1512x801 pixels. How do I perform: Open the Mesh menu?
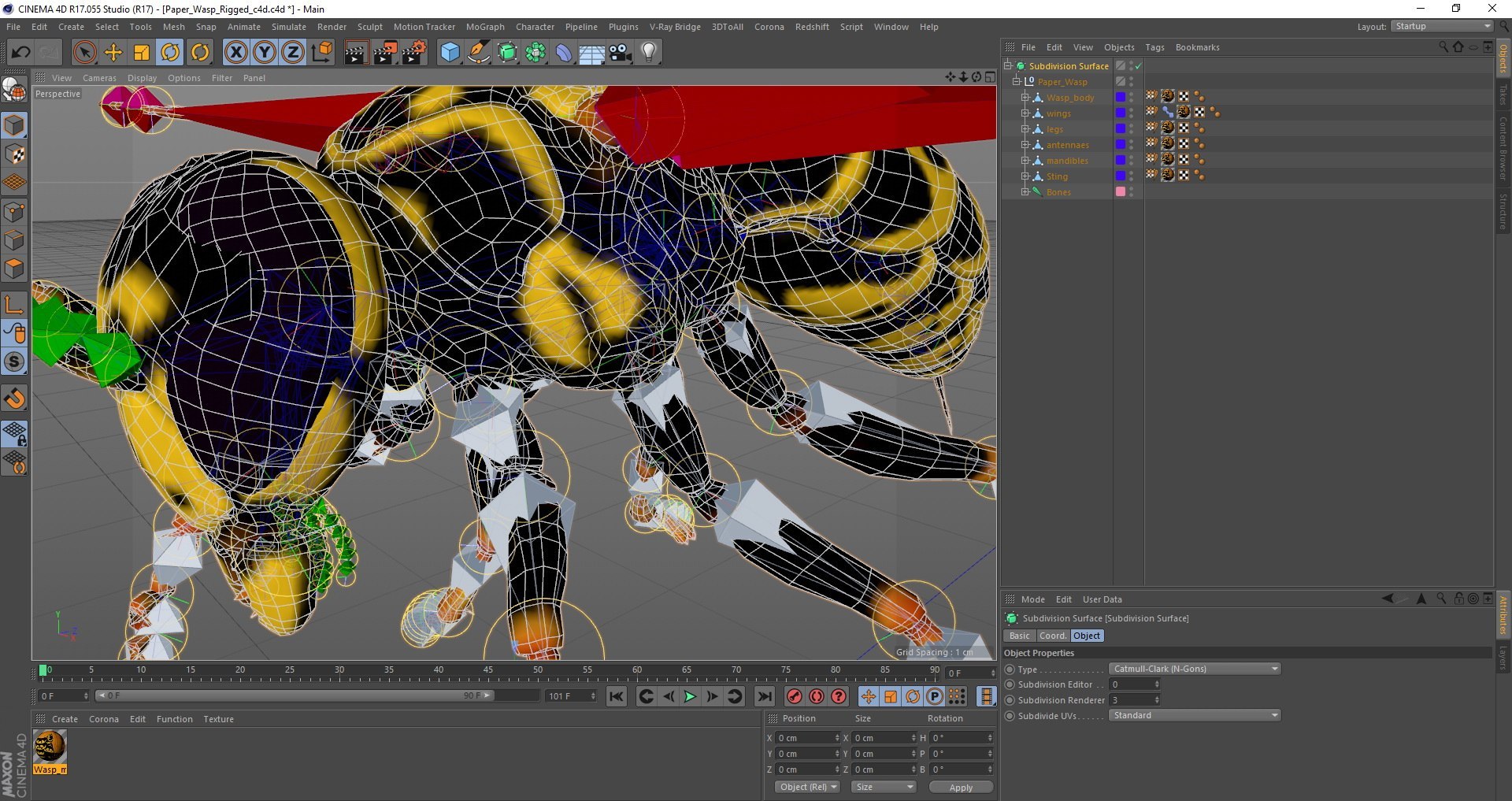(x=174, y=27)
